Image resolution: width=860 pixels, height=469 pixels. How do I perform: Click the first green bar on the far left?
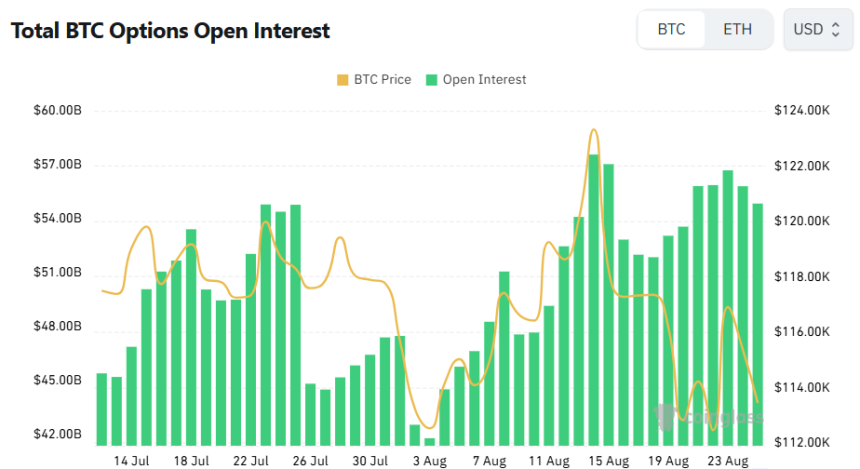(101, 408)
